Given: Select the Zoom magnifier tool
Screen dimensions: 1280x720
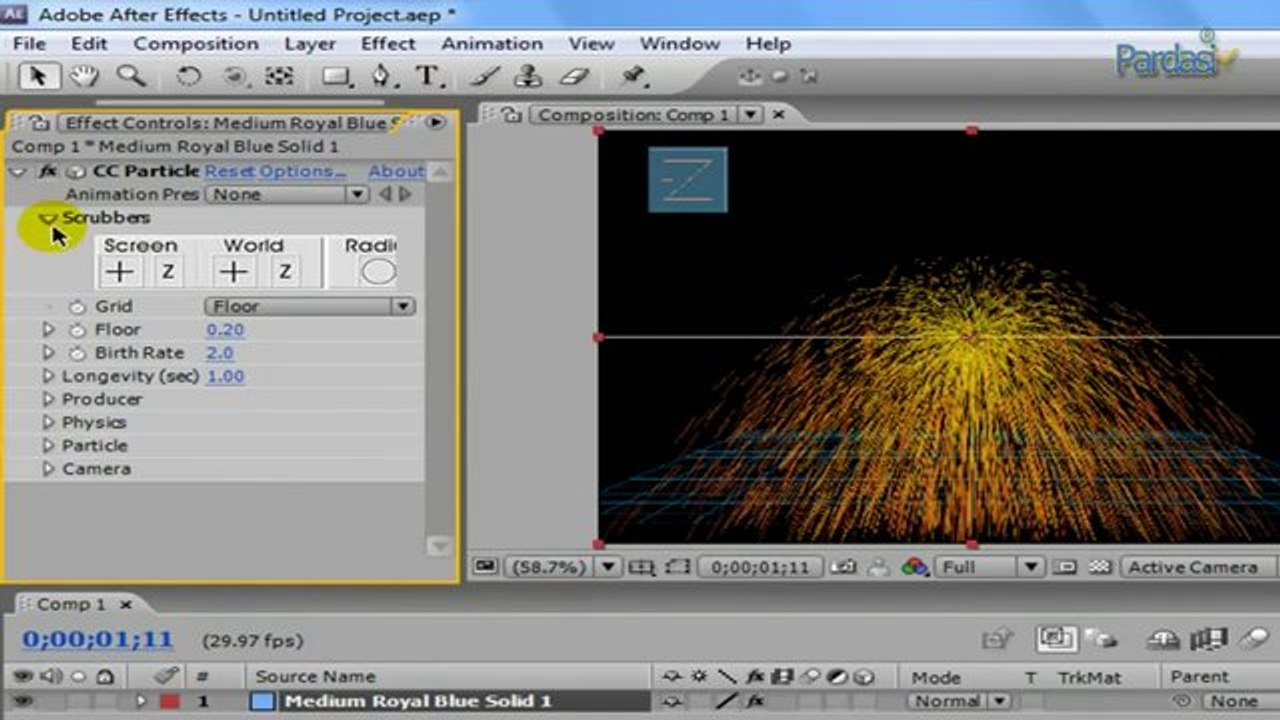Looking at the screenshot, I should click(130, 76).
